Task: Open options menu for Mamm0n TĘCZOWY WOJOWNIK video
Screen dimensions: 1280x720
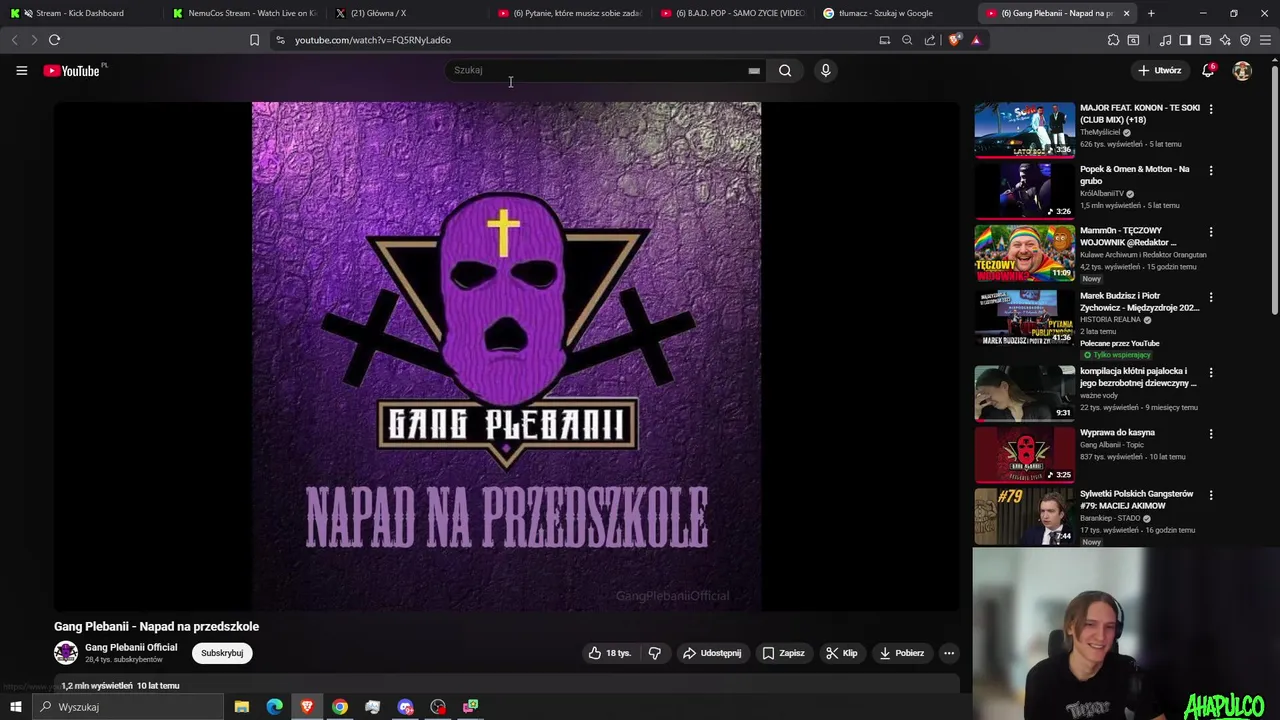Action: point(1211,232)
